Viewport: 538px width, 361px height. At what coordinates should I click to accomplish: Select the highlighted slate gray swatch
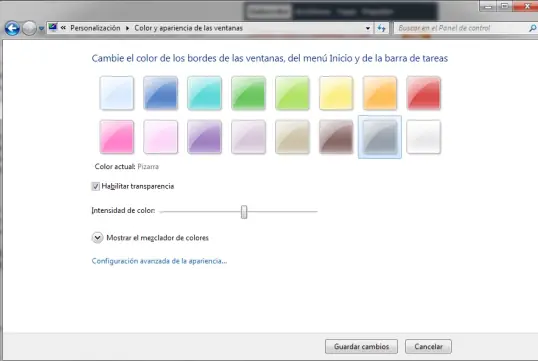380,137
